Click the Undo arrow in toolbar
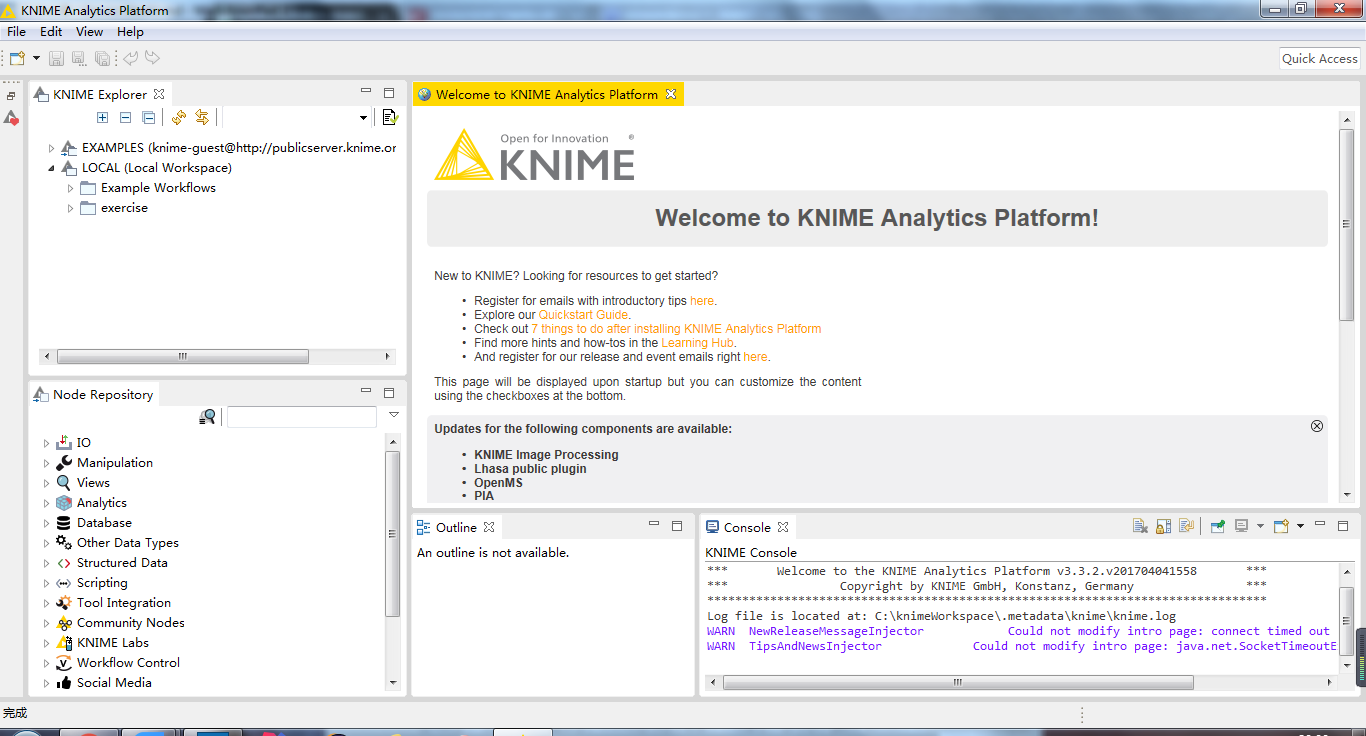The height and width of the screenshot is (736, 1366). tap(130, 58)
